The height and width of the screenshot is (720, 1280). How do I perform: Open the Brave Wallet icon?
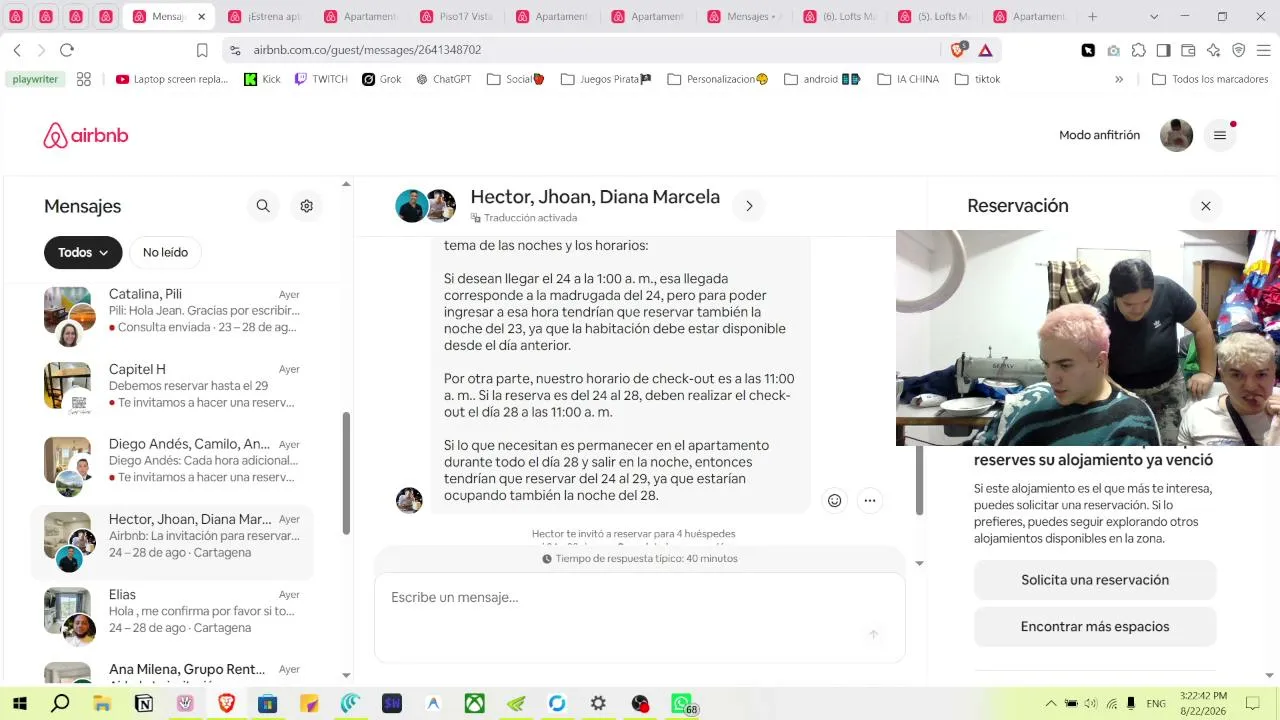point(1188,50)
